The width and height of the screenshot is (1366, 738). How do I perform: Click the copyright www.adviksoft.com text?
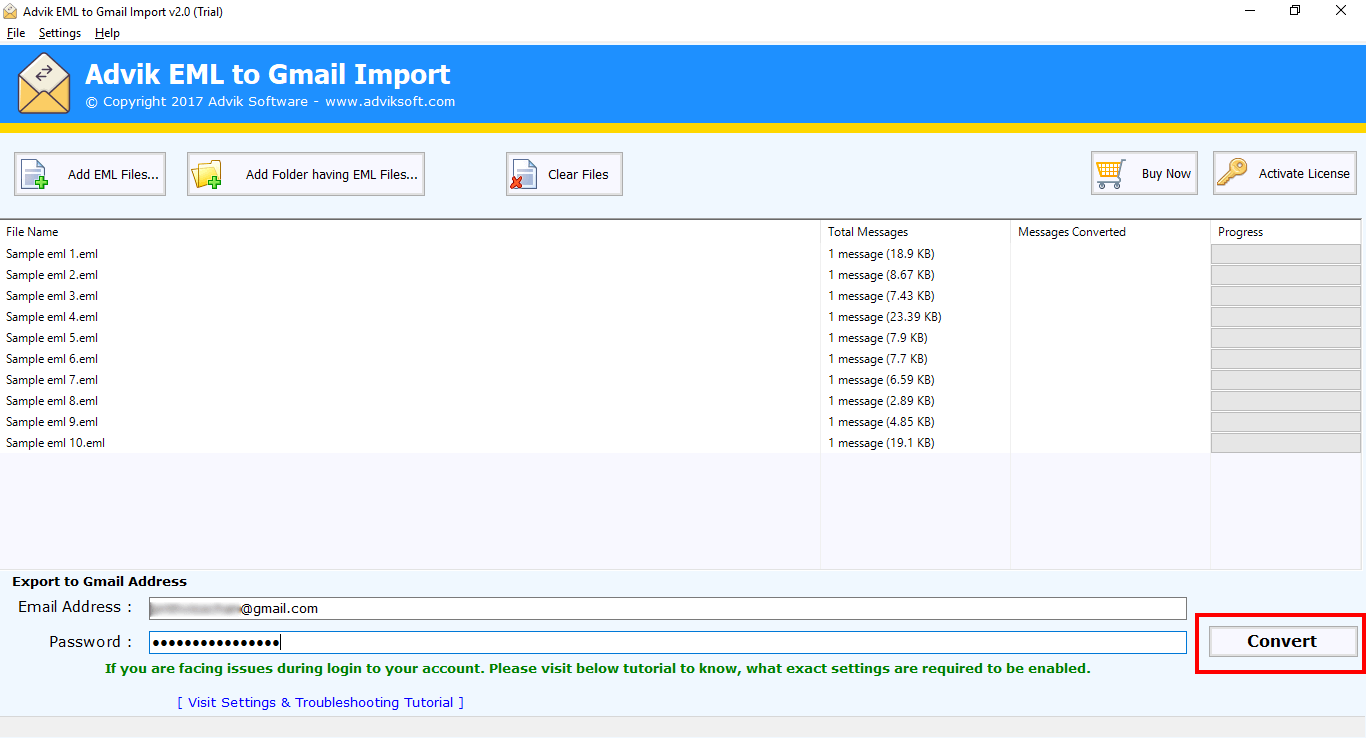tap(270, 101)
